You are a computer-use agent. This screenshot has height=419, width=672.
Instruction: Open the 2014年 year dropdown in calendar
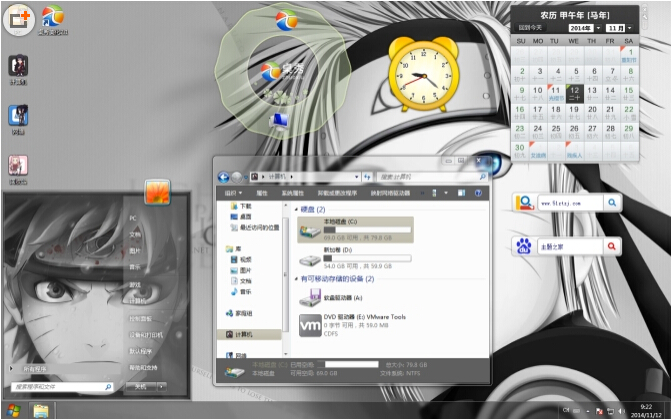[598, 28]
